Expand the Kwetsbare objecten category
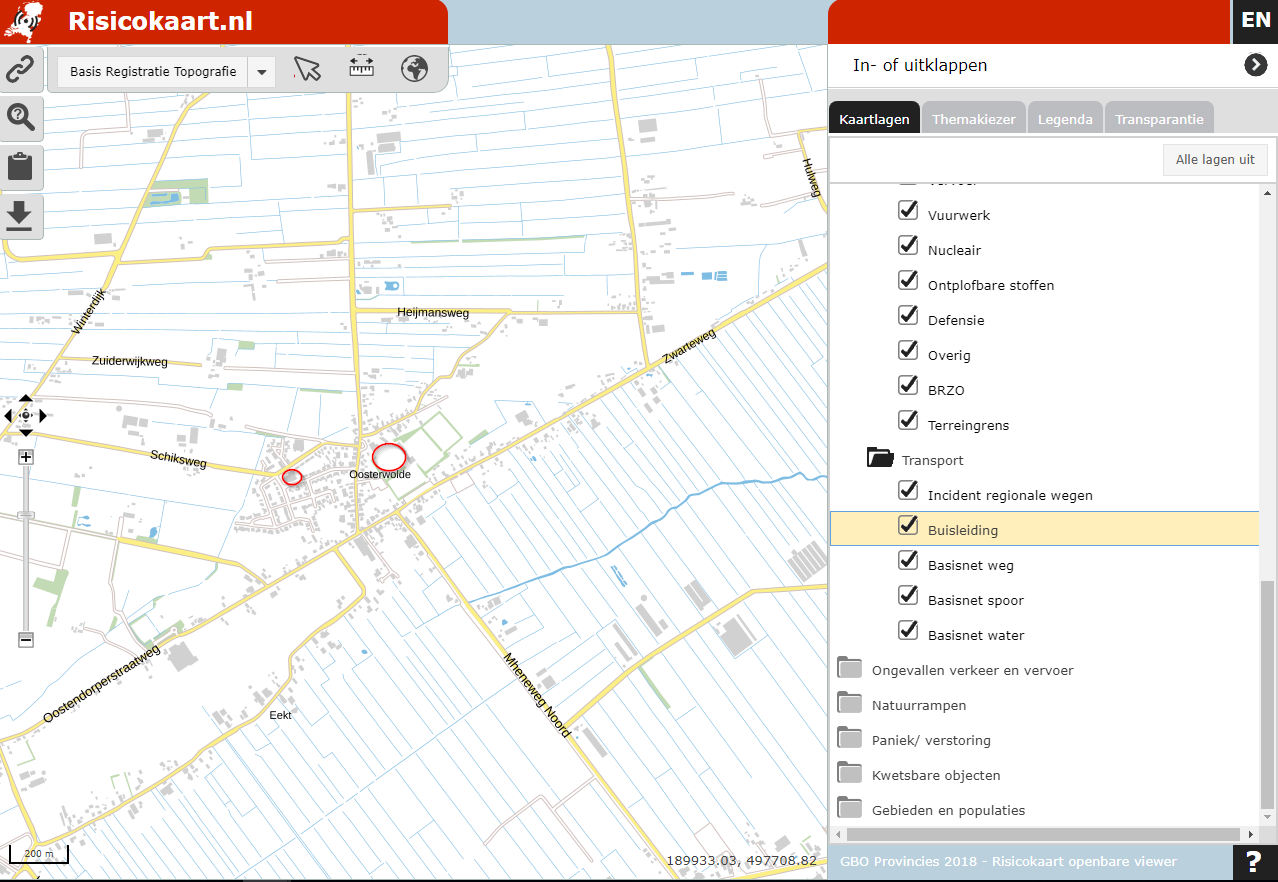The height and width of the screenshot is (882, 1278). (x=850, y=774)
